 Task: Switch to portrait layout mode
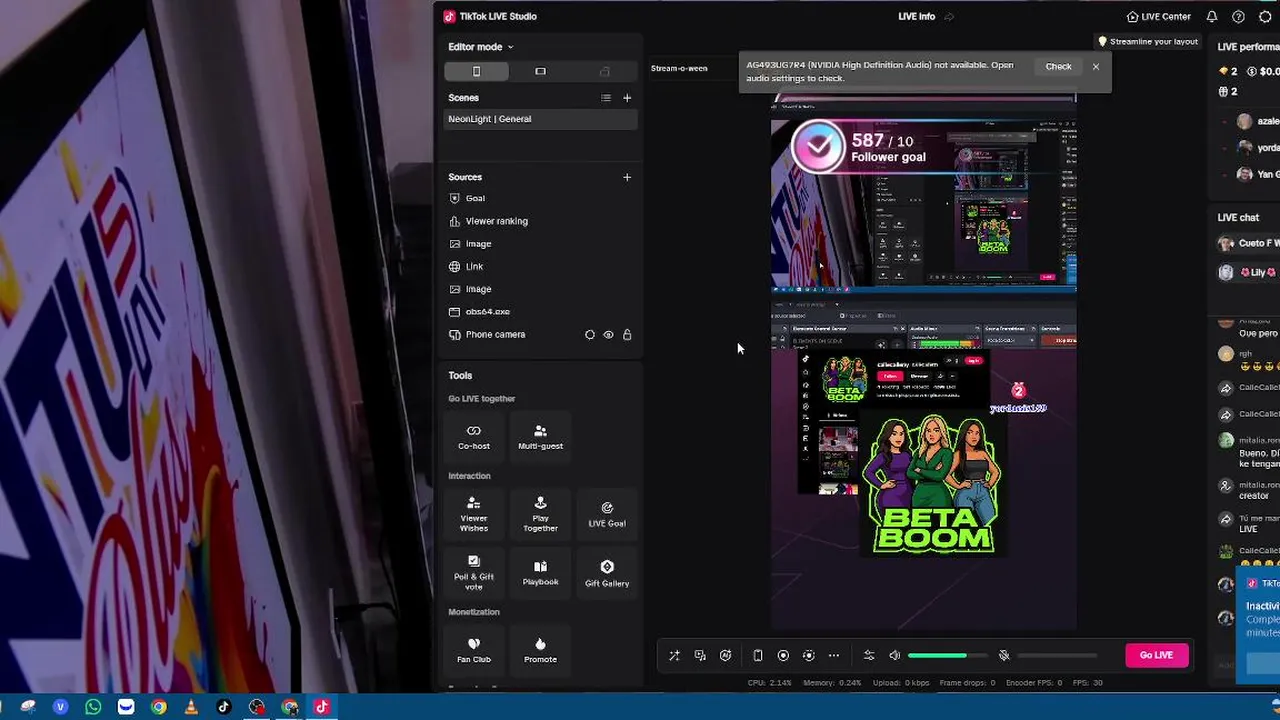coord(476,71)
